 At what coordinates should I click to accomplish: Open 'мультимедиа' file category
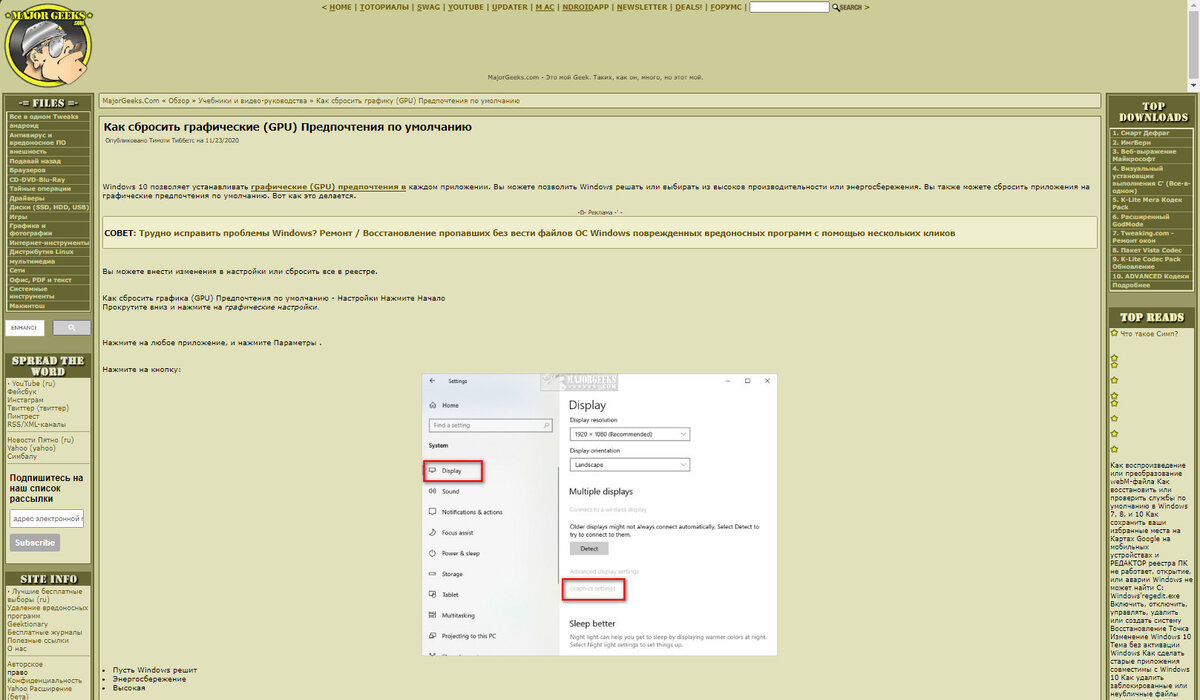pyautogui.click(x=30, y=261)
